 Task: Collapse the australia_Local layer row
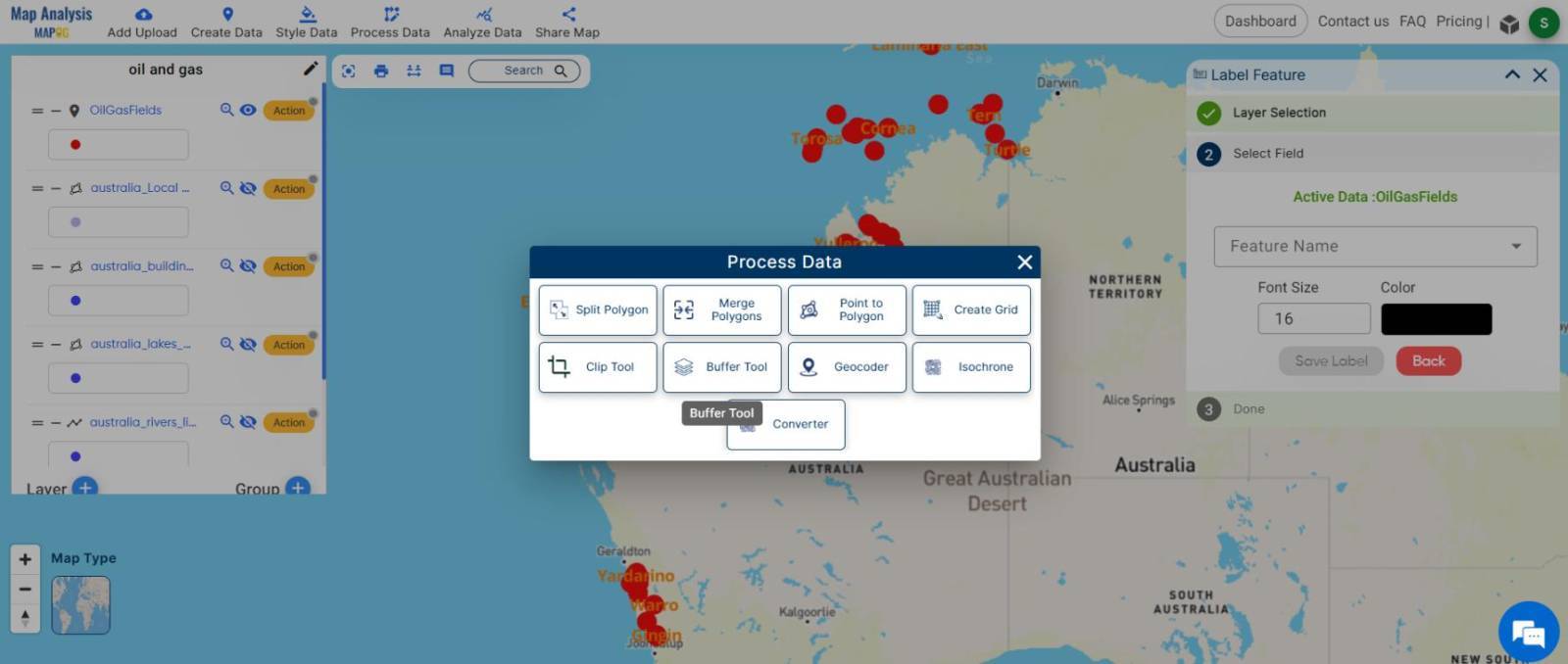click(56, 188)
